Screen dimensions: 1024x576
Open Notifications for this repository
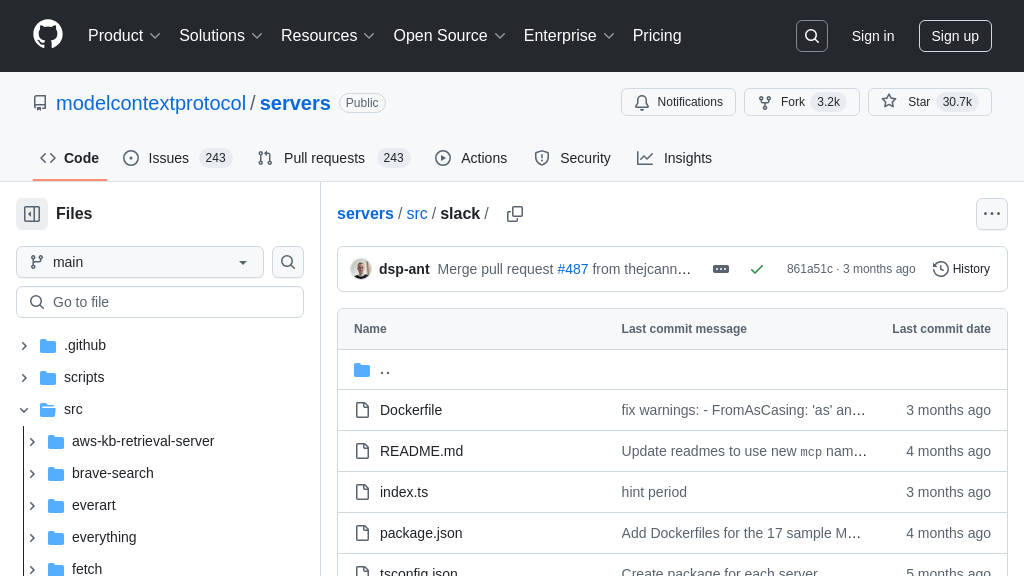(678, 102)
